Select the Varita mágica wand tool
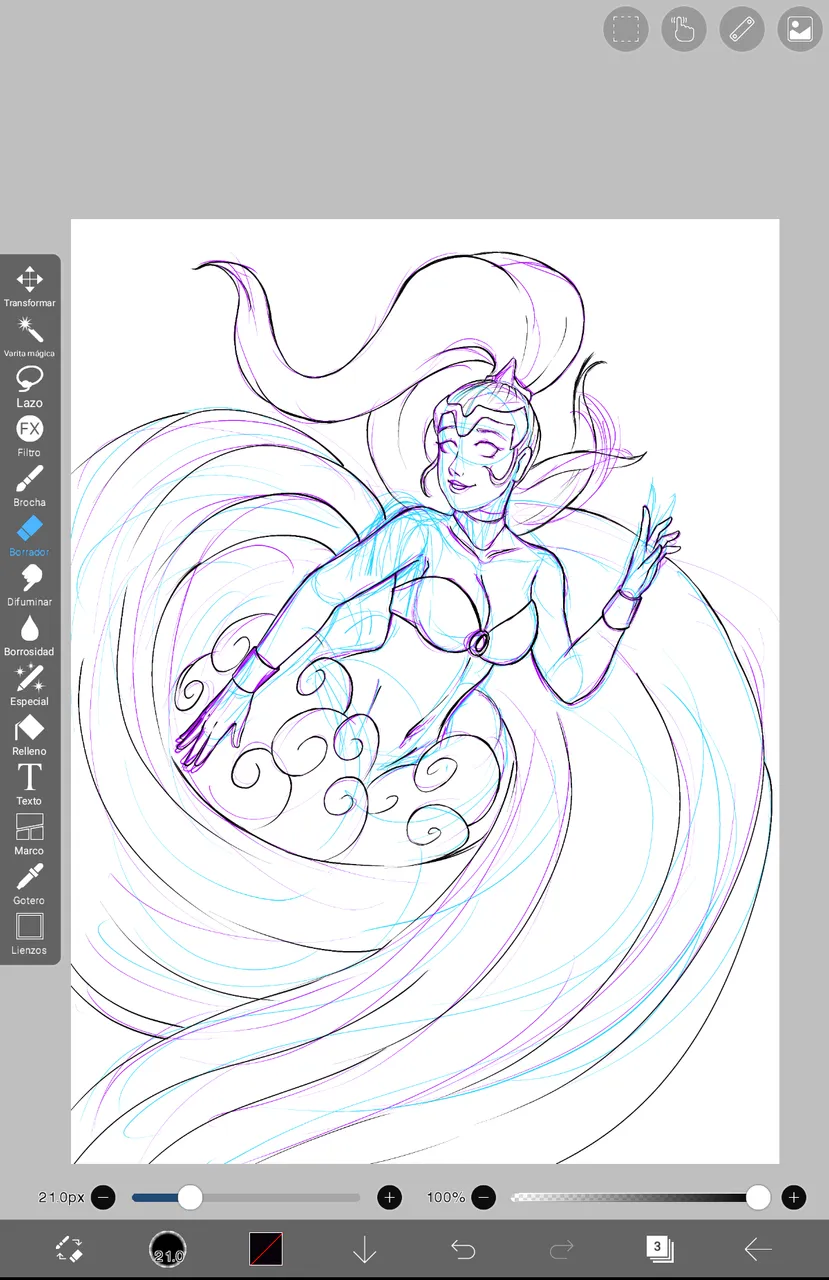829x1280 pixels. [x=29, y=336]
